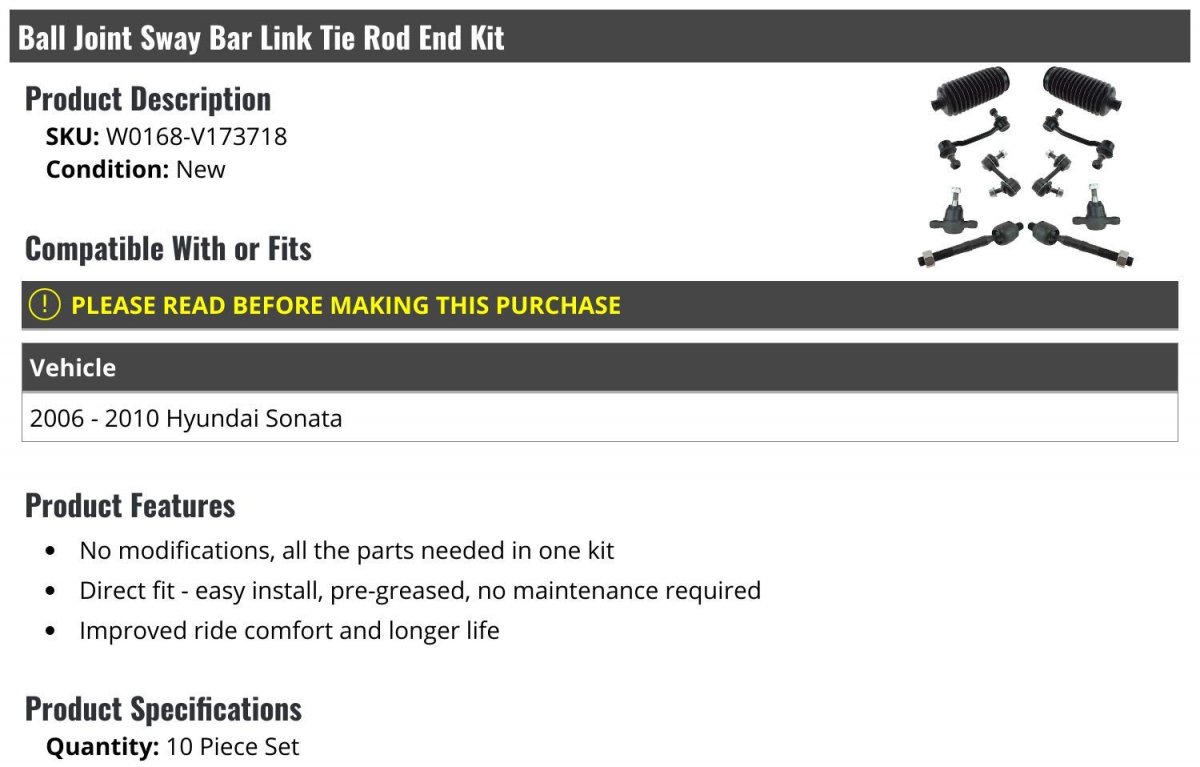Click the yellow warning exclamation icon
This screenshot has width=1200, height=767.
[x=44, y=305]
